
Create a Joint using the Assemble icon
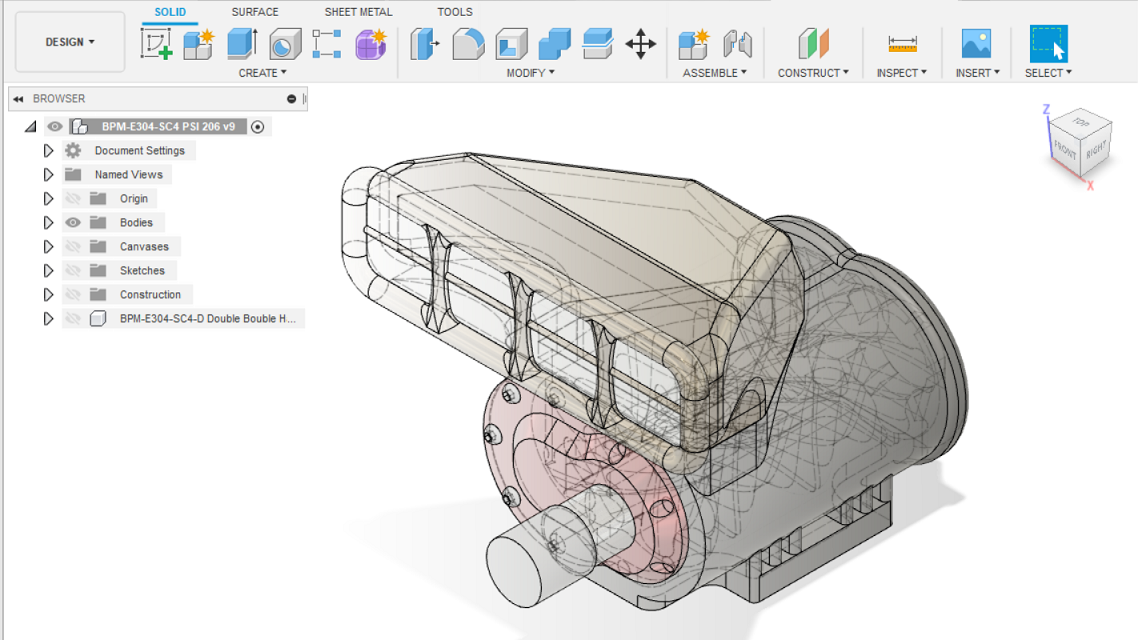[737, 43]
